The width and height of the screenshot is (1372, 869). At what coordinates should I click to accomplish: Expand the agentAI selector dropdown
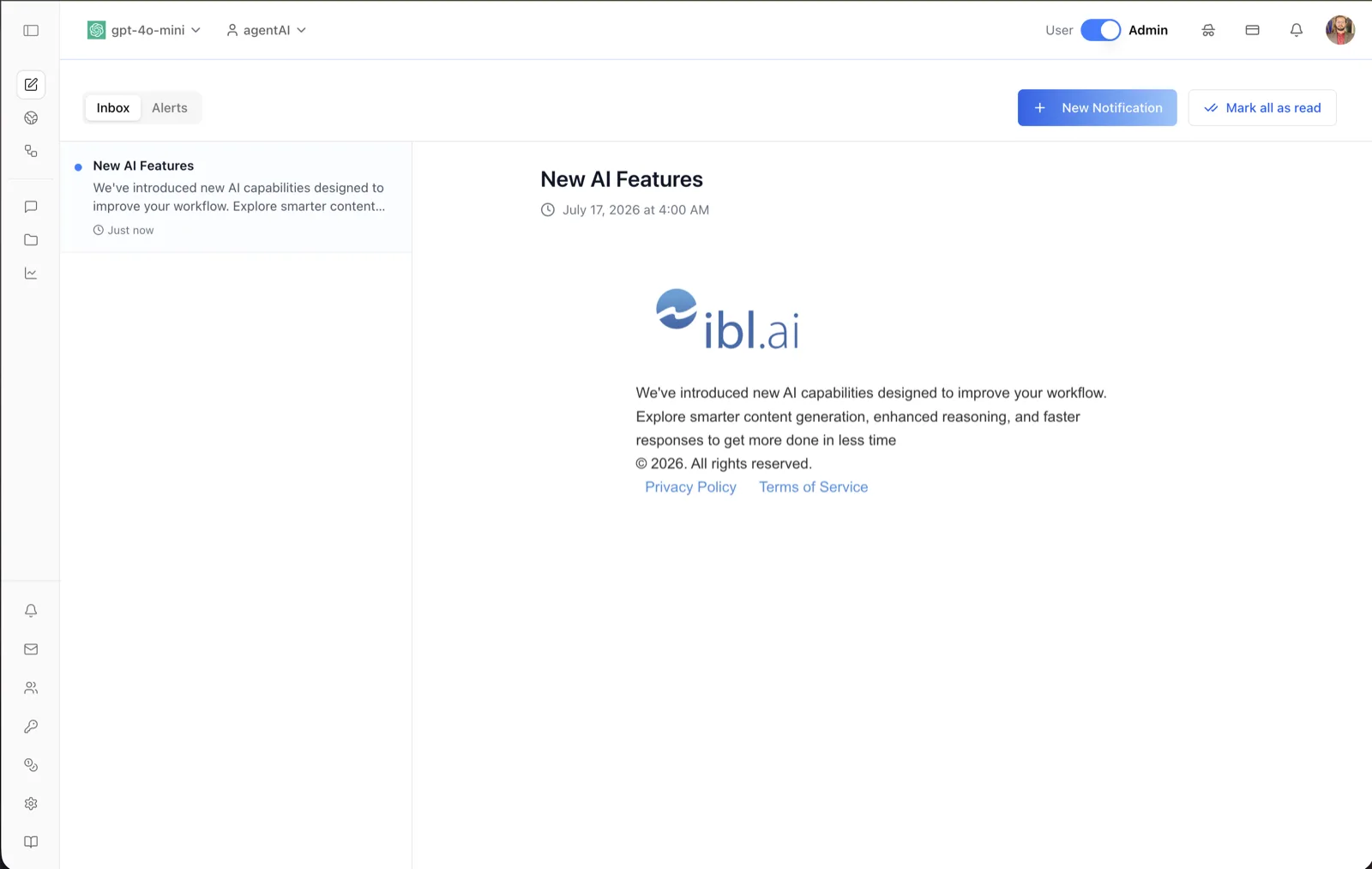[x=266, y=30]
